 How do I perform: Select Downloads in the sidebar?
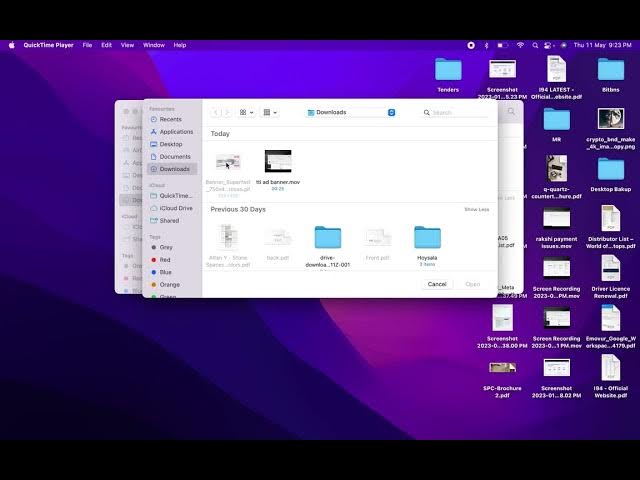tap(172, 169)
